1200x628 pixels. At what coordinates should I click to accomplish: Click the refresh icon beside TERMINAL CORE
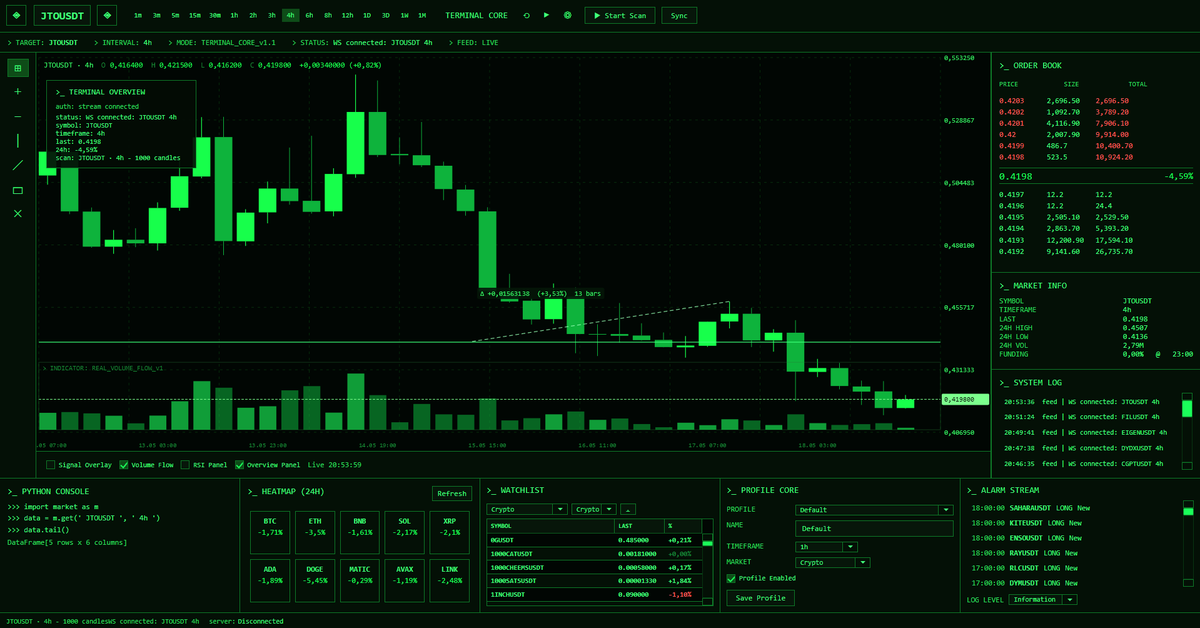pyautogui.click(x=527, y=15)
